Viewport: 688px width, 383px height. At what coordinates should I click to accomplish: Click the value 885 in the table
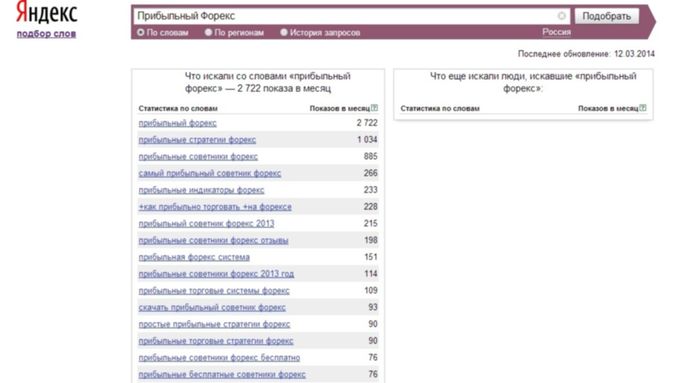371,156
